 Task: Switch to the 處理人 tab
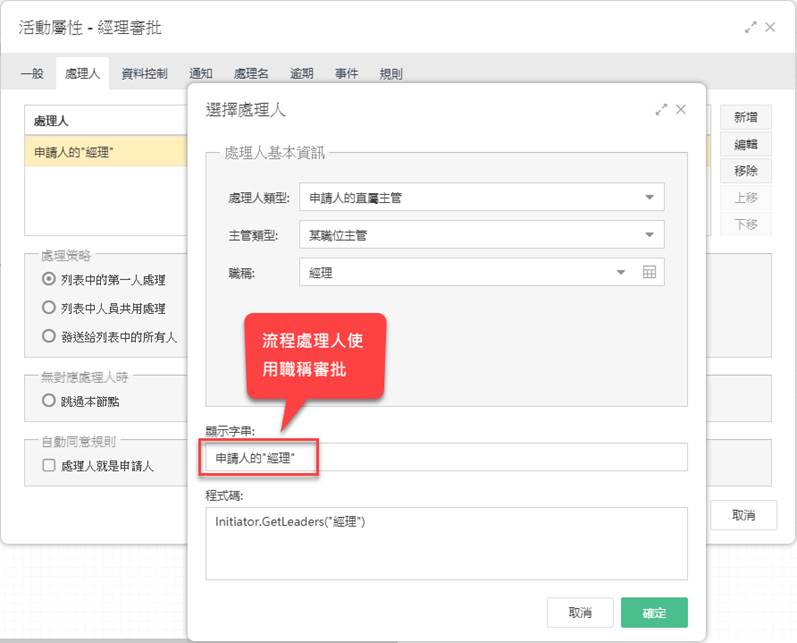[82, 74]
